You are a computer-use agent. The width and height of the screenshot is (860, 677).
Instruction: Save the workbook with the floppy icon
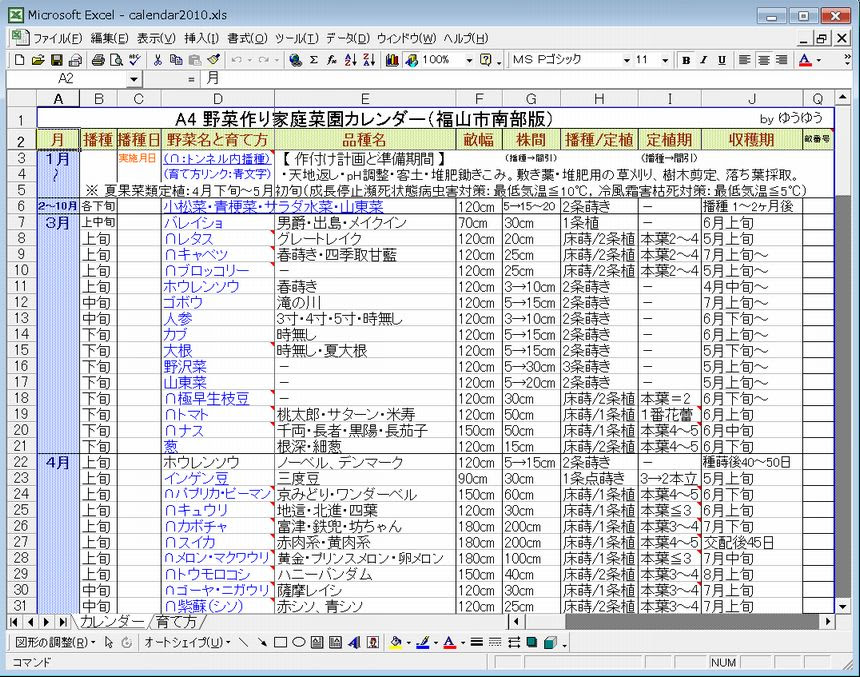coord(56,60)
